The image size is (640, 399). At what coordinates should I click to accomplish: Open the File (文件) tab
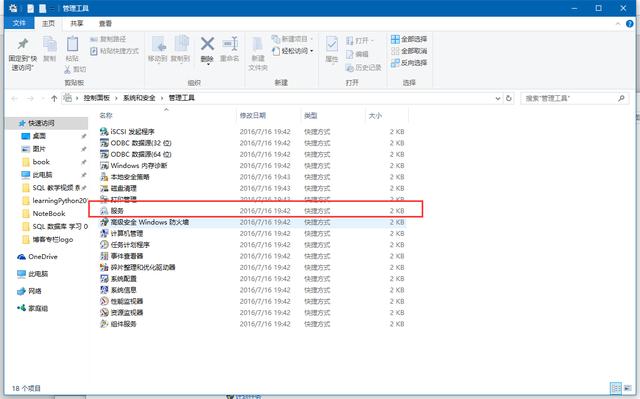(x=19, y=23)
